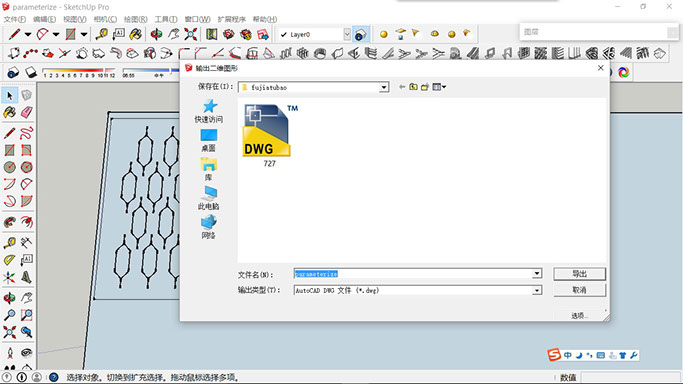Viewport: 683px width, 384px height.
Task: Select the 727 DWG file thumbnail
Action: point(270,135)
